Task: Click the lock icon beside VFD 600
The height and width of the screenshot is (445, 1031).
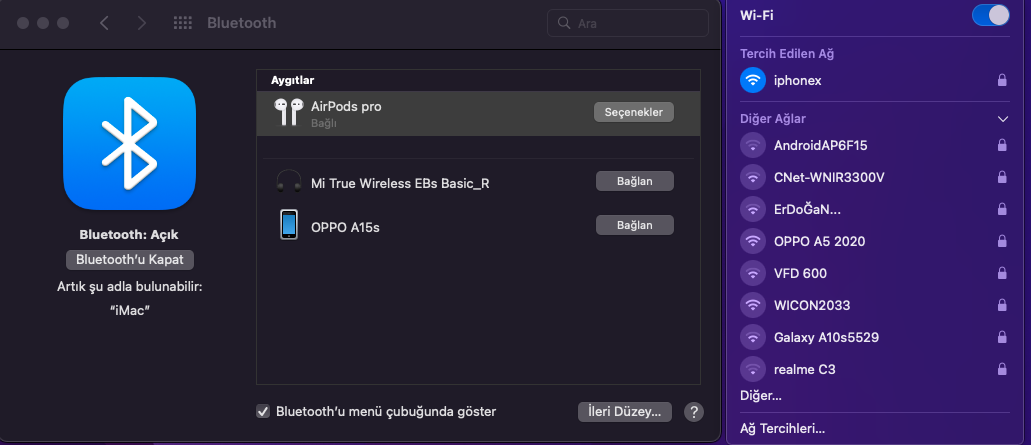Action: [1002, 273]
